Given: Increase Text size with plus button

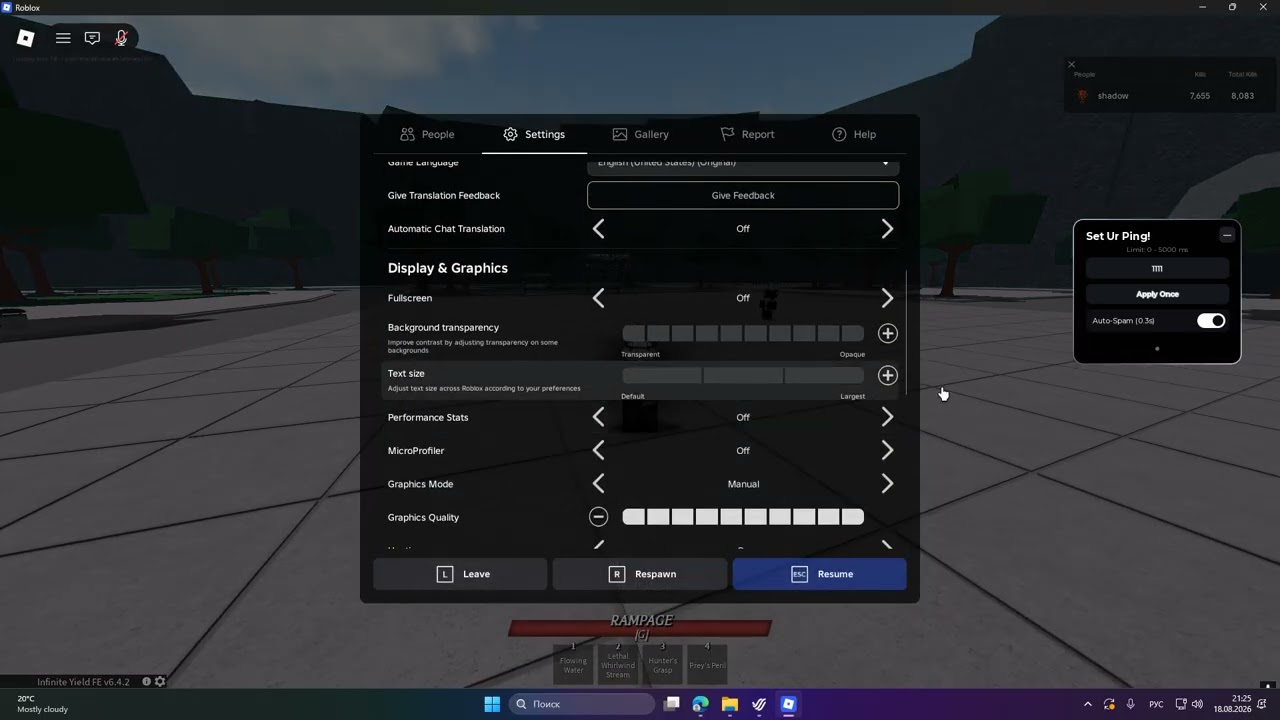Looking at the screenshot, I should click(x=887, y=375).
